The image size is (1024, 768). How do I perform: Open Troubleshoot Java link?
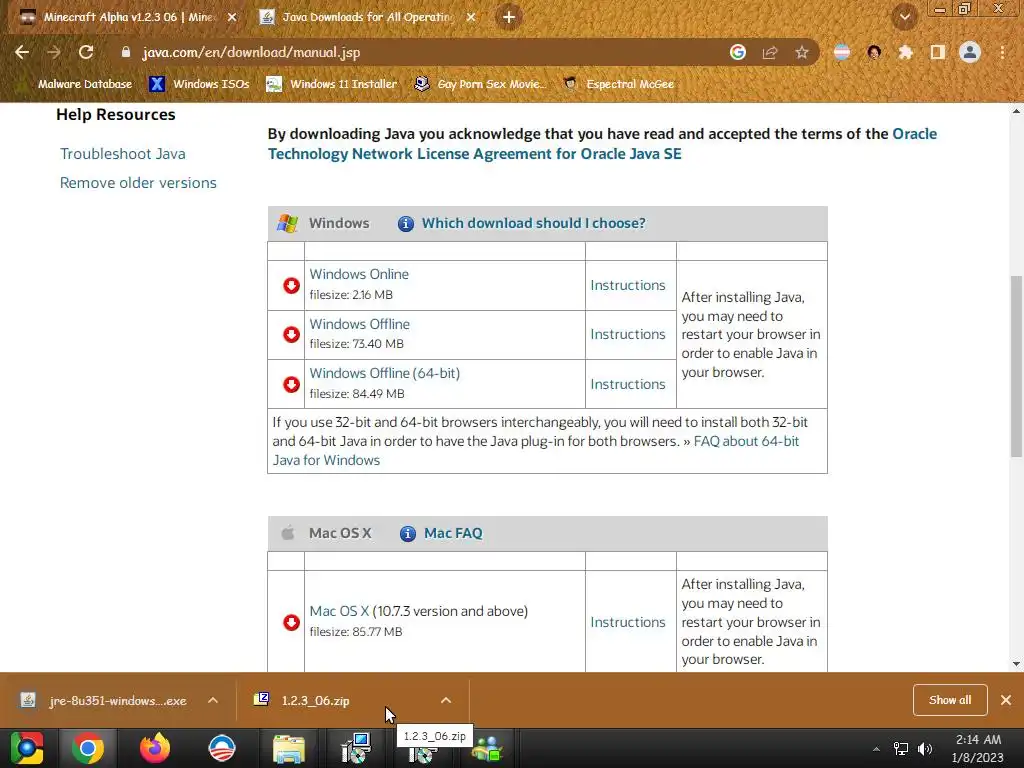(x=123, y=153)
